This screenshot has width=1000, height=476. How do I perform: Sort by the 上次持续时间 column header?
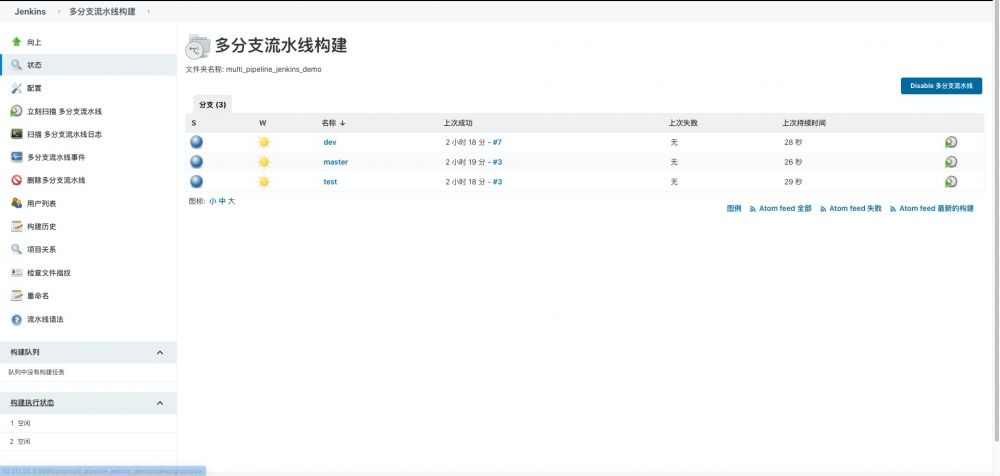804,123
